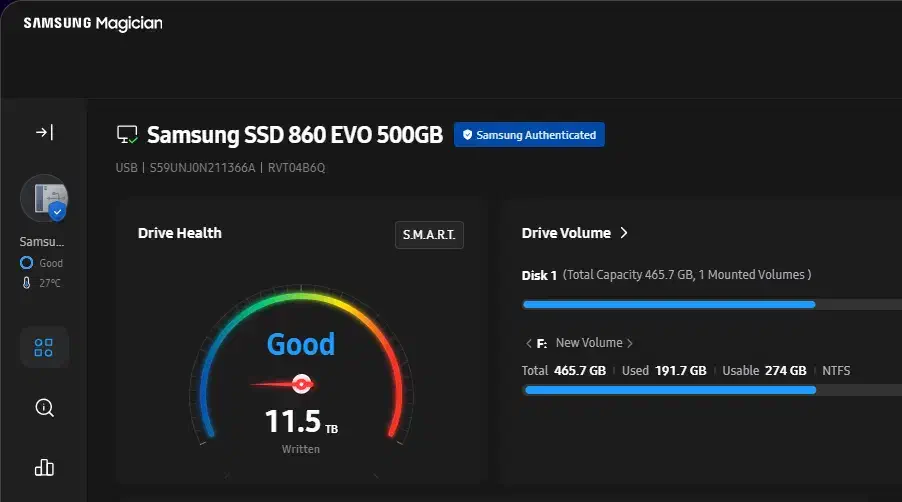
Task: Open the dashboard grid icon in sidebar
Action: 44,347
